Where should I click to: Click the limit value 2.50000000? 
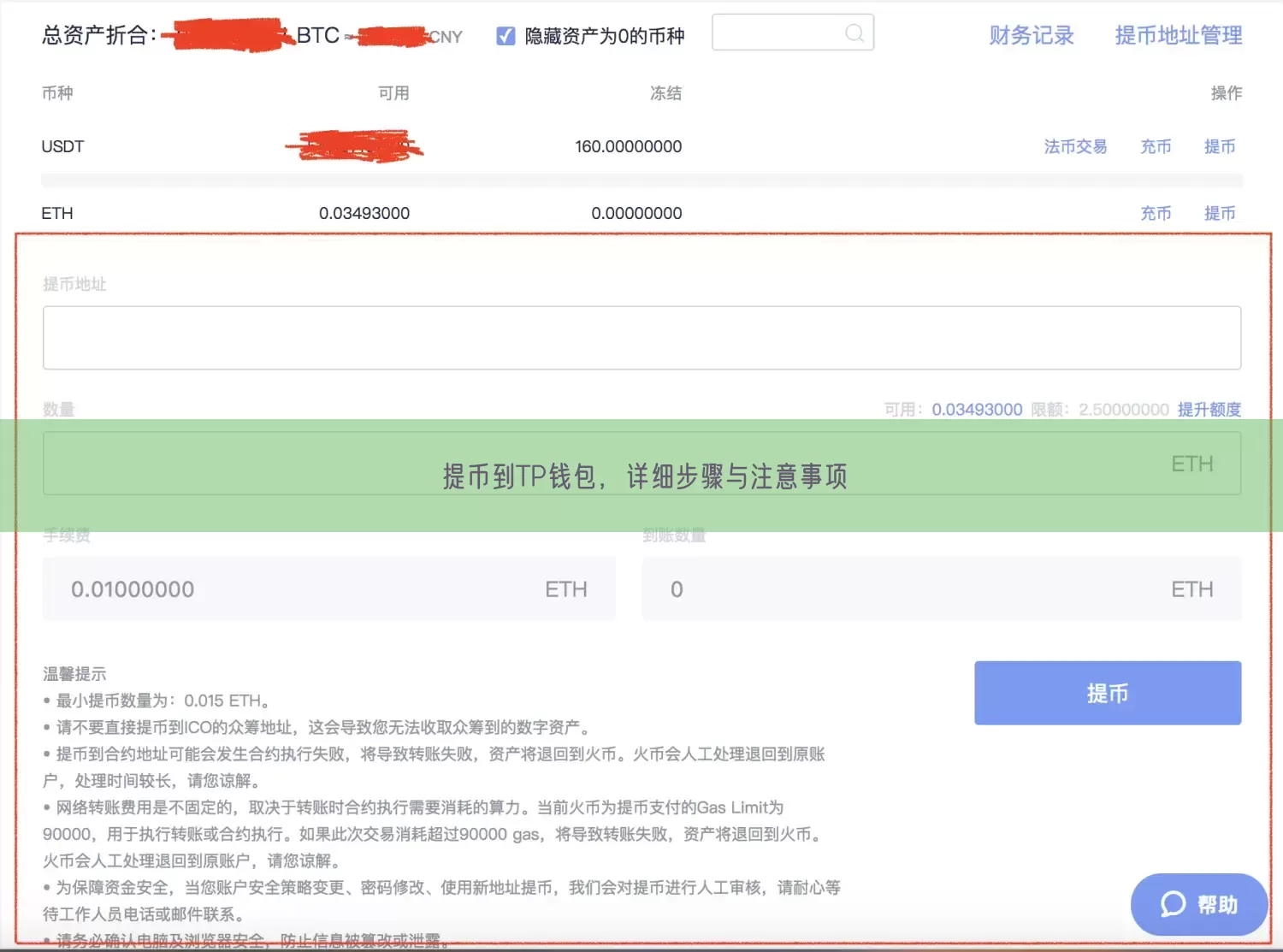pos(1124,410)
